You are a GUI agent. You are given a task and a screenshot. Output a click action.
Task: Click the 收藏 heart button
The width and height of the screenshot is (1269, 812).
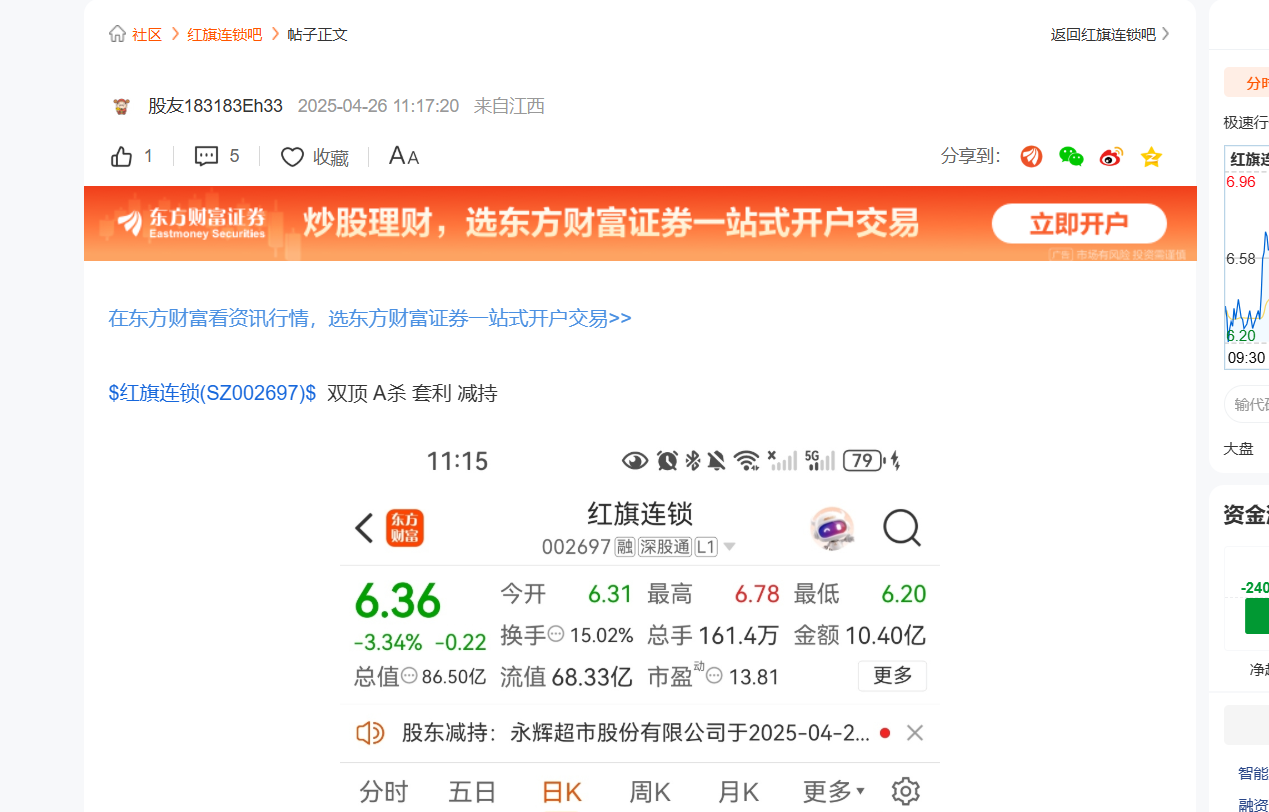point(315,157)
